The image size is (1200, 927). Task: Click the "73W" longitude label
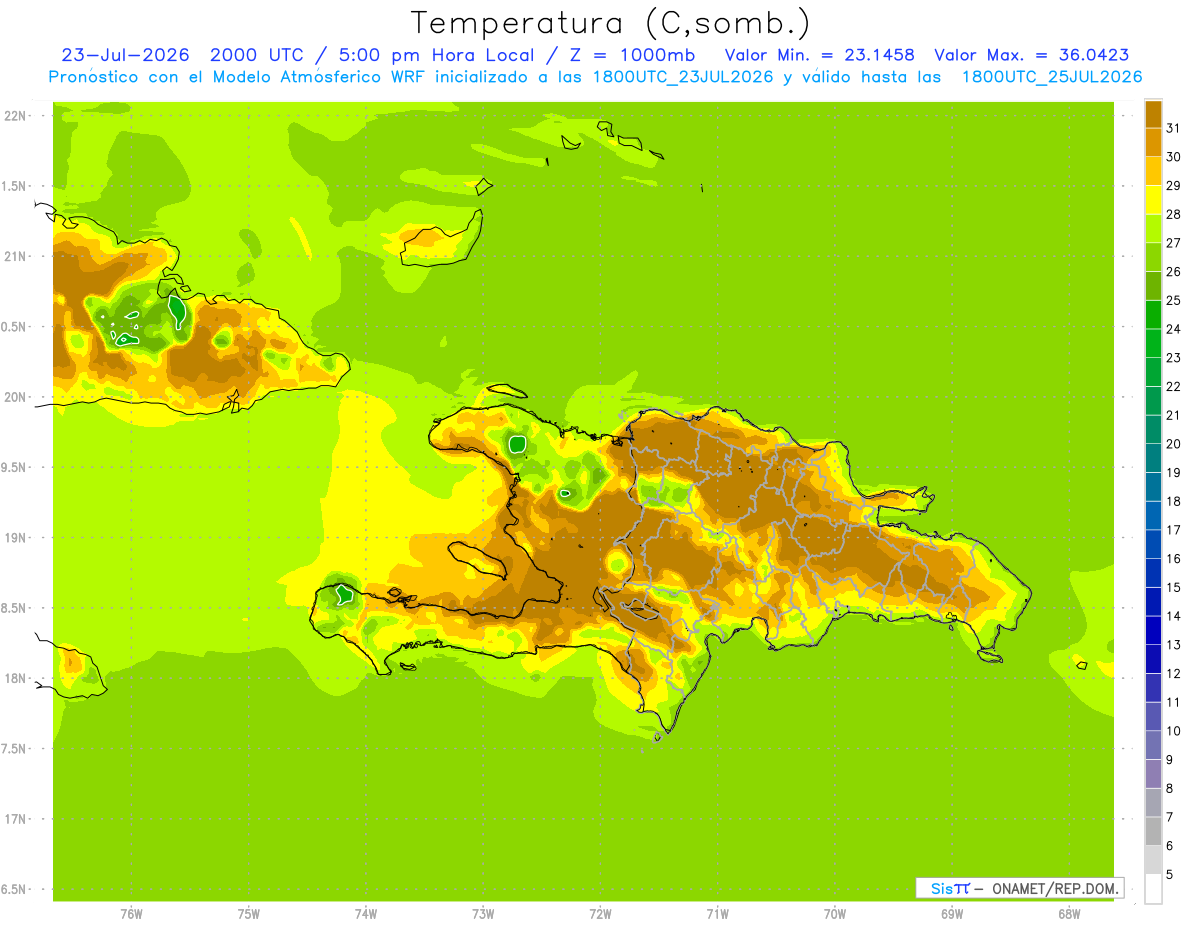click(483, 914)
